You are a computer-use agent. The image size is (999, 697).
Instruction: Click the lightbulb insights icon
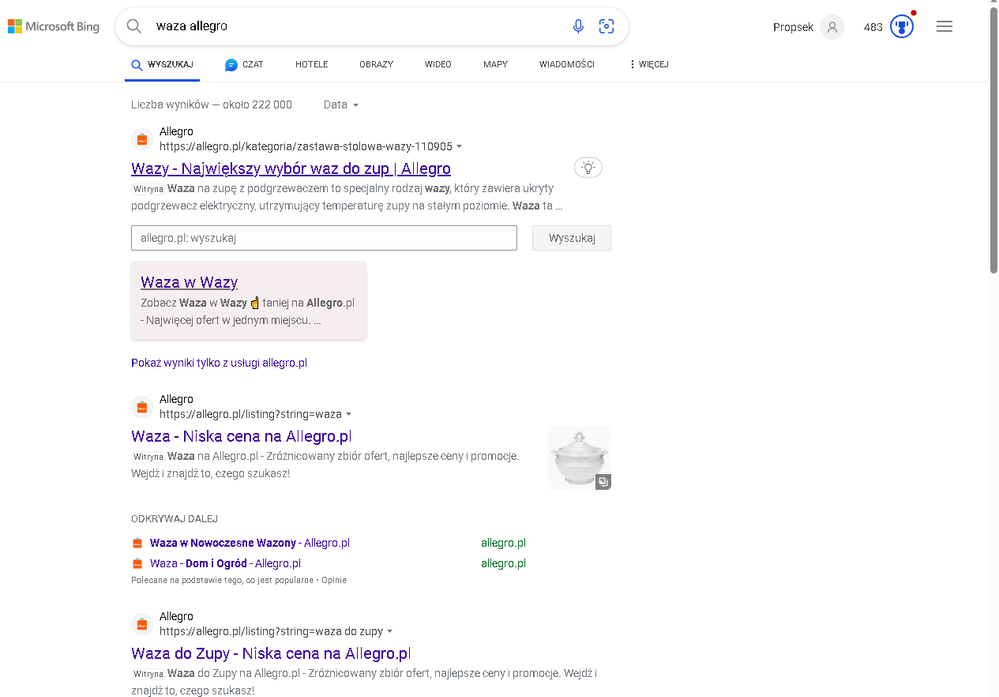588,168
